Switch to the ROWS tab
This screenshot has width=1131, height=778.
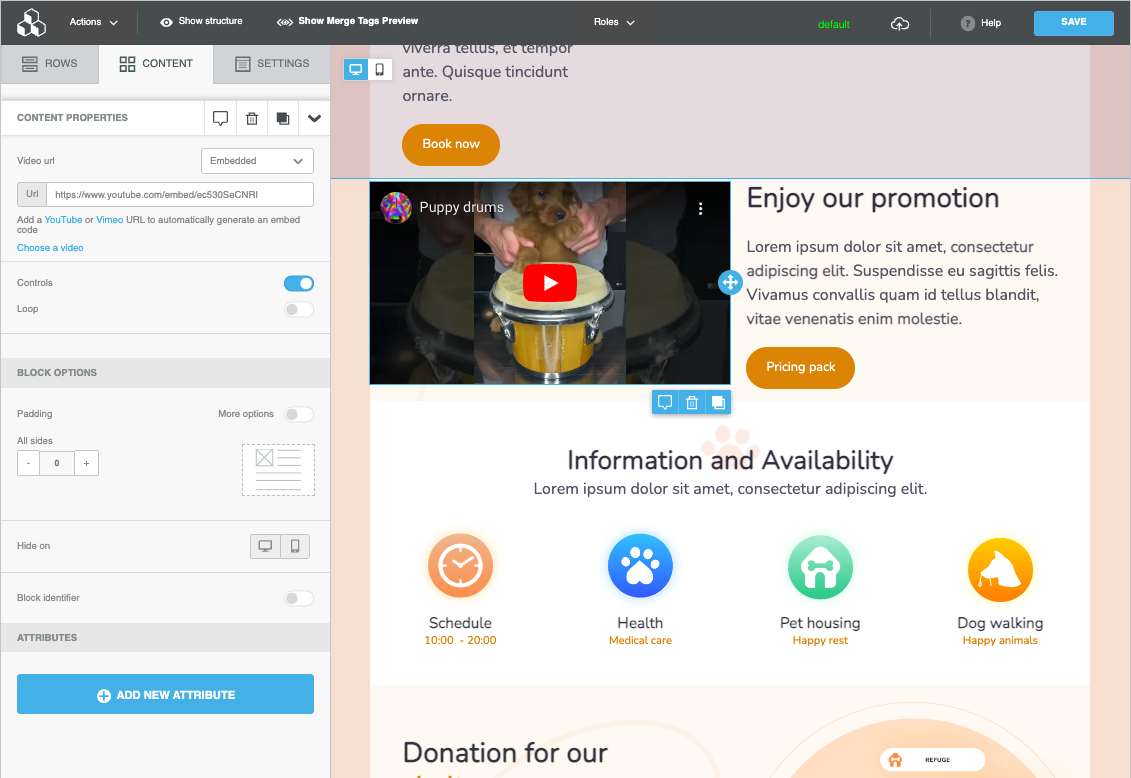[x=50, y=63]
